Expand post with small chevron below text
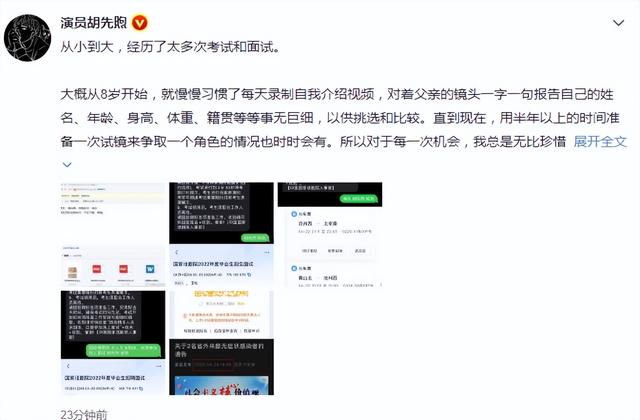Image resolution: width=640 pixels, height=420 pixels. click(x=67, y=164)
